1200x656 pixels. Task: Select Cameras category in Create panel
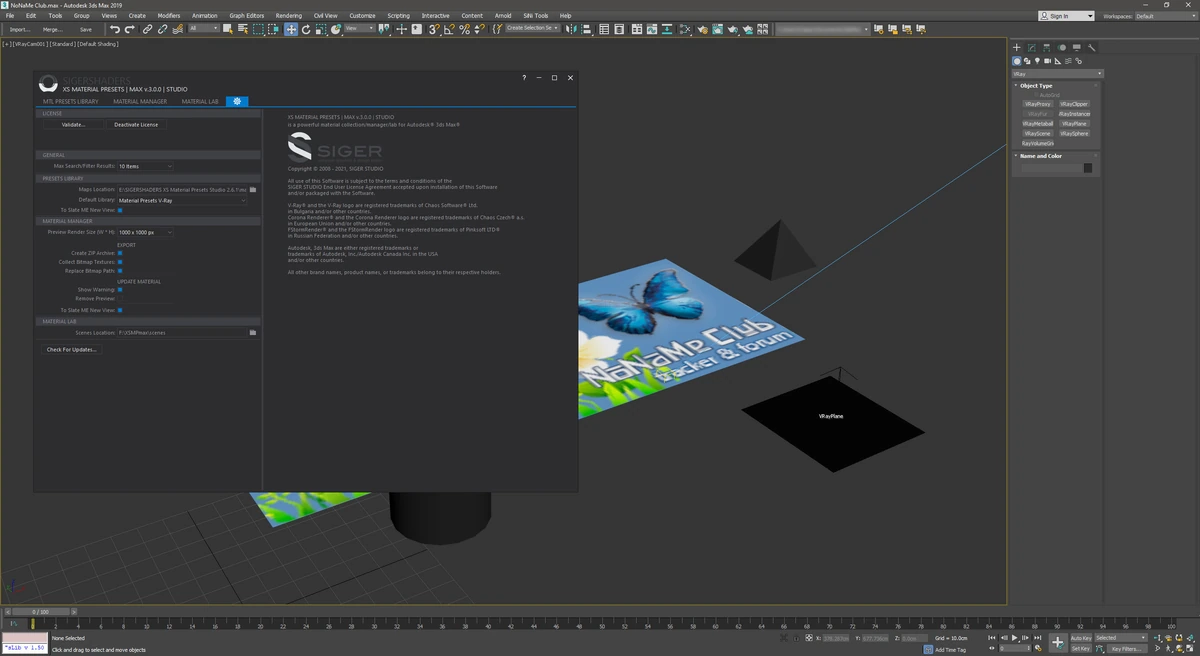click(x=1047, y=61)
